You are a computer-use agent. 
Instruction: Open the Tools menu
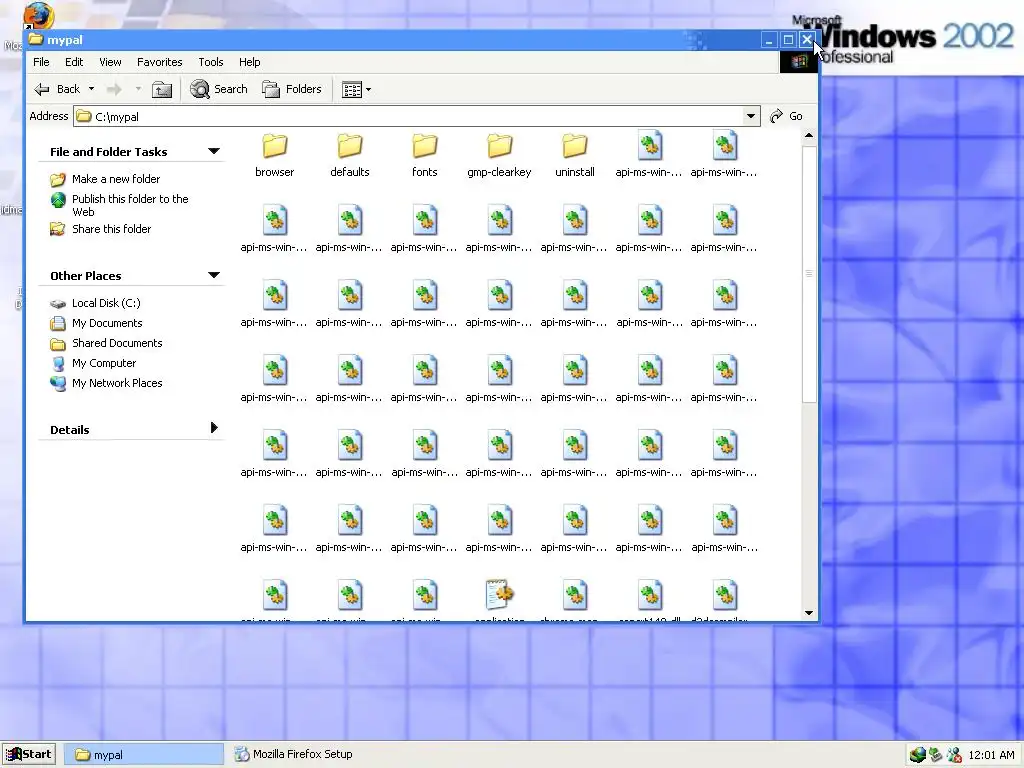coord(211,62)
